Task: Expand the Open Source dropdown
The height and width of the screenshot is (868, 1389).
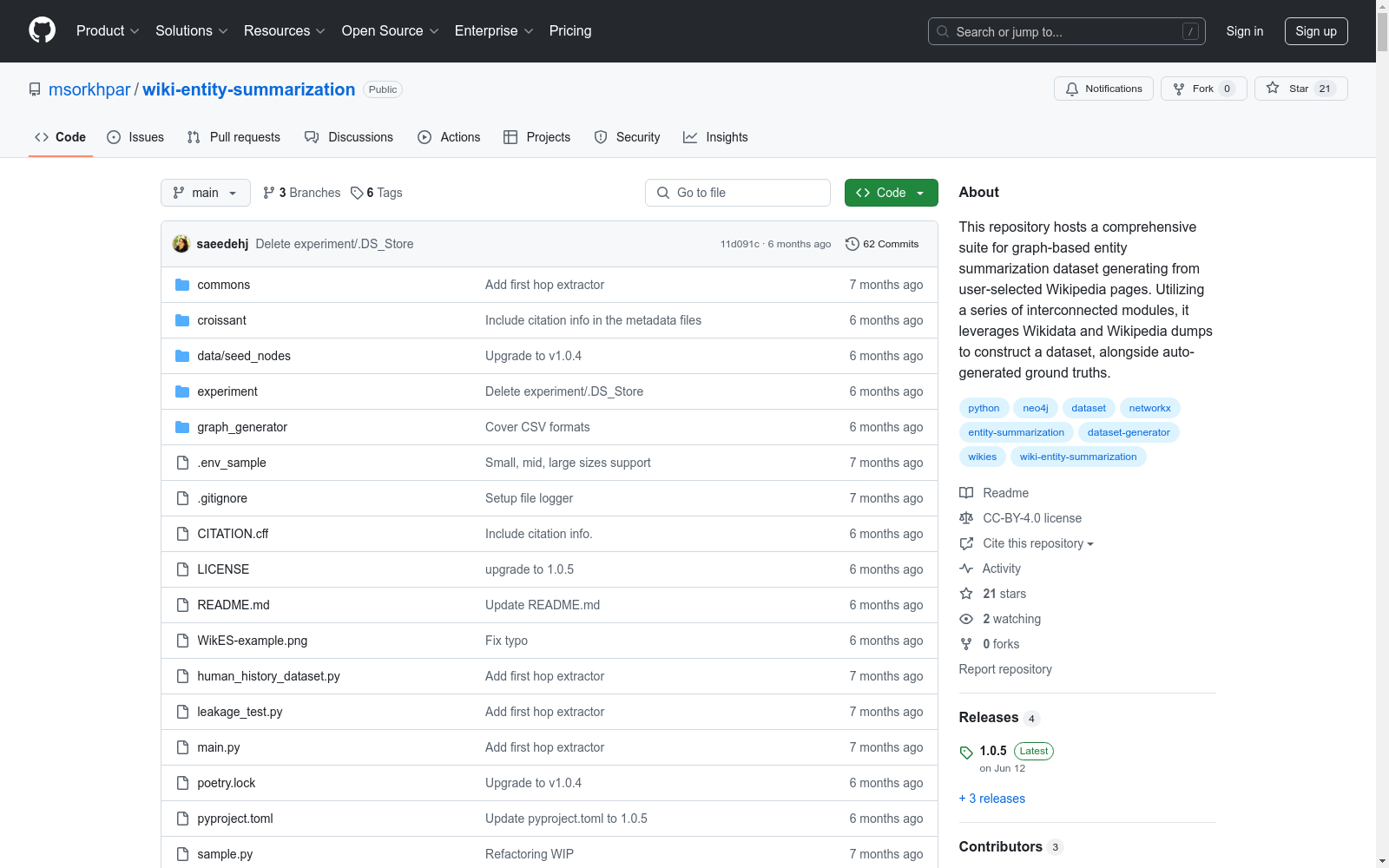Action: [x=391, y=30]
